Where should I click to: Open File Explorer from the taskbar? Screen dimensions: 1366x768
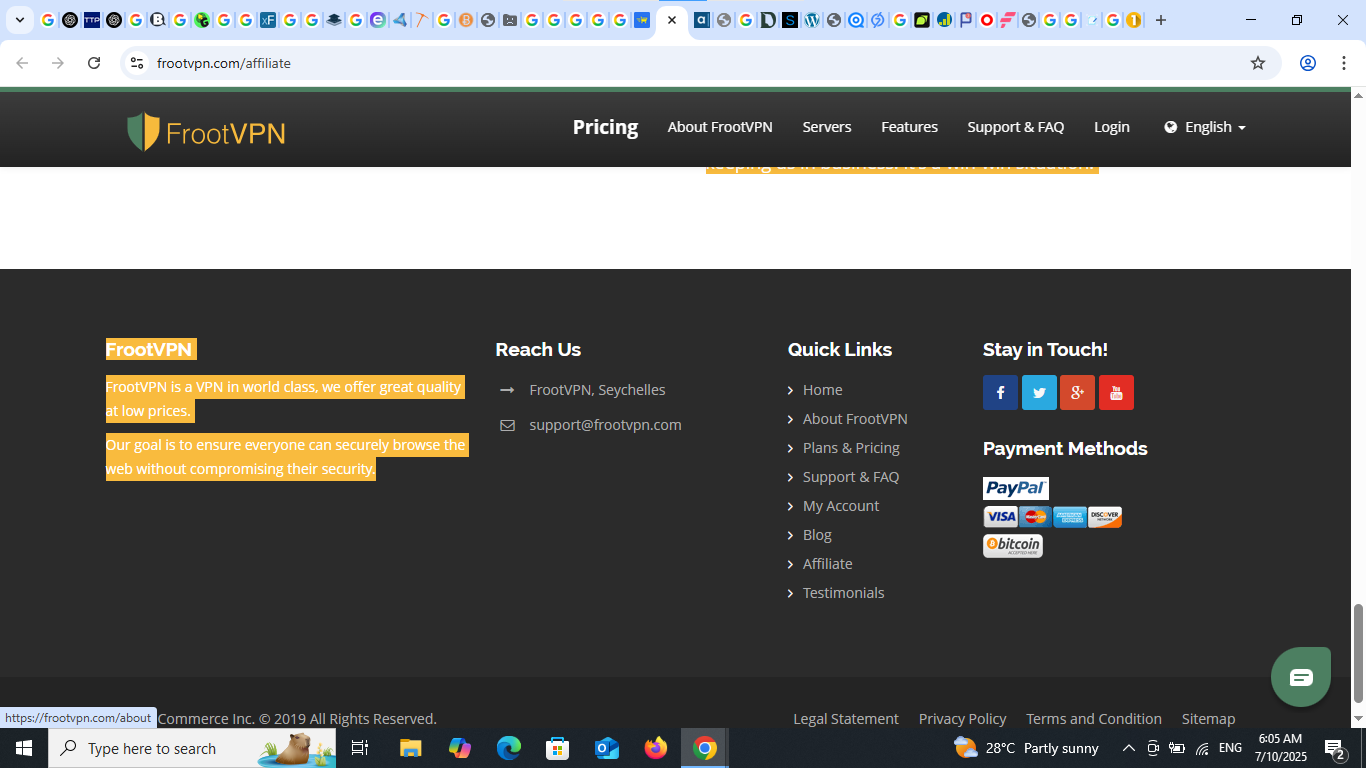[x=410, y=748]
